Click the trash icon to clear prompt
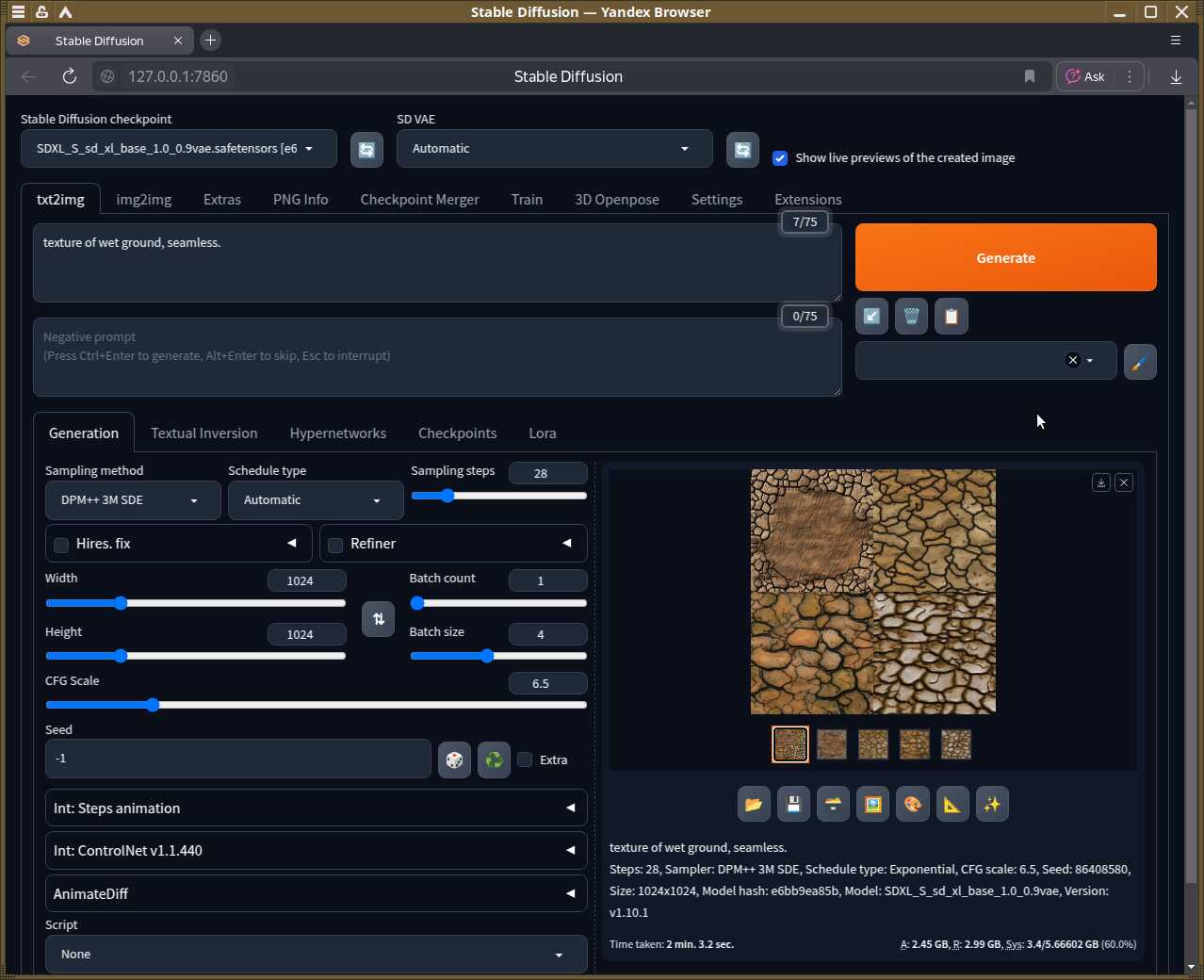Image resolution: width=1204 pixels, height=980 pixels. (x=911, y=317)
